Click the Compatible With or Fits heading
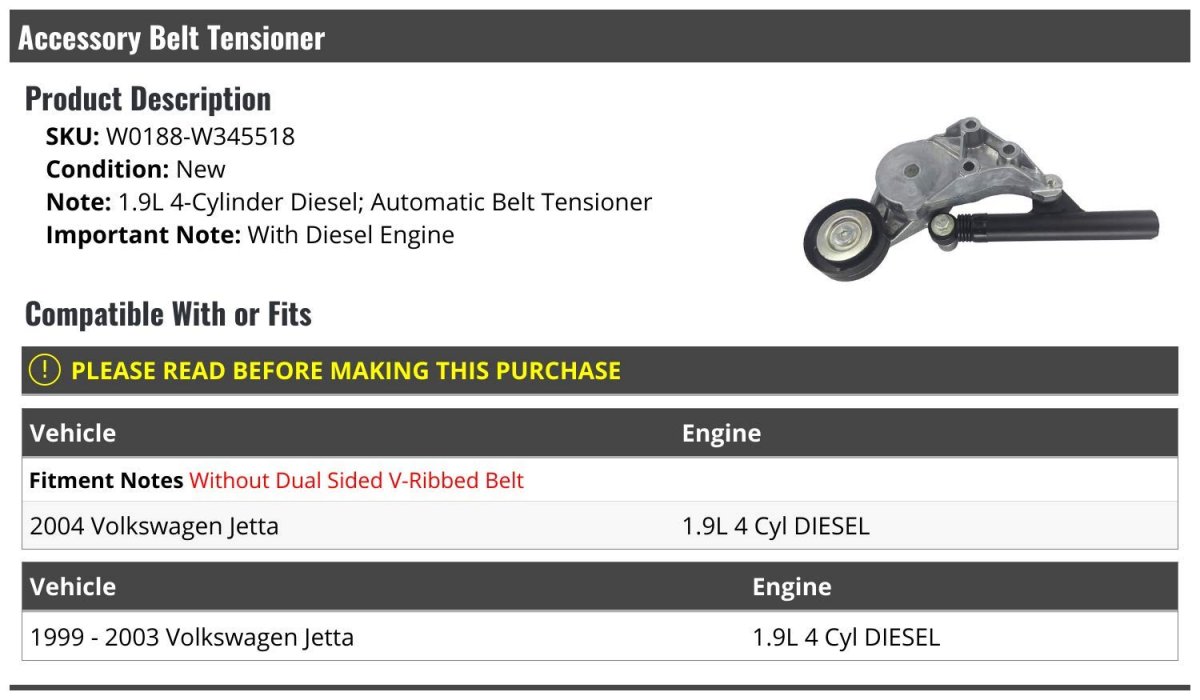This screenshot has width=1200, height=700. click(168, 314)
